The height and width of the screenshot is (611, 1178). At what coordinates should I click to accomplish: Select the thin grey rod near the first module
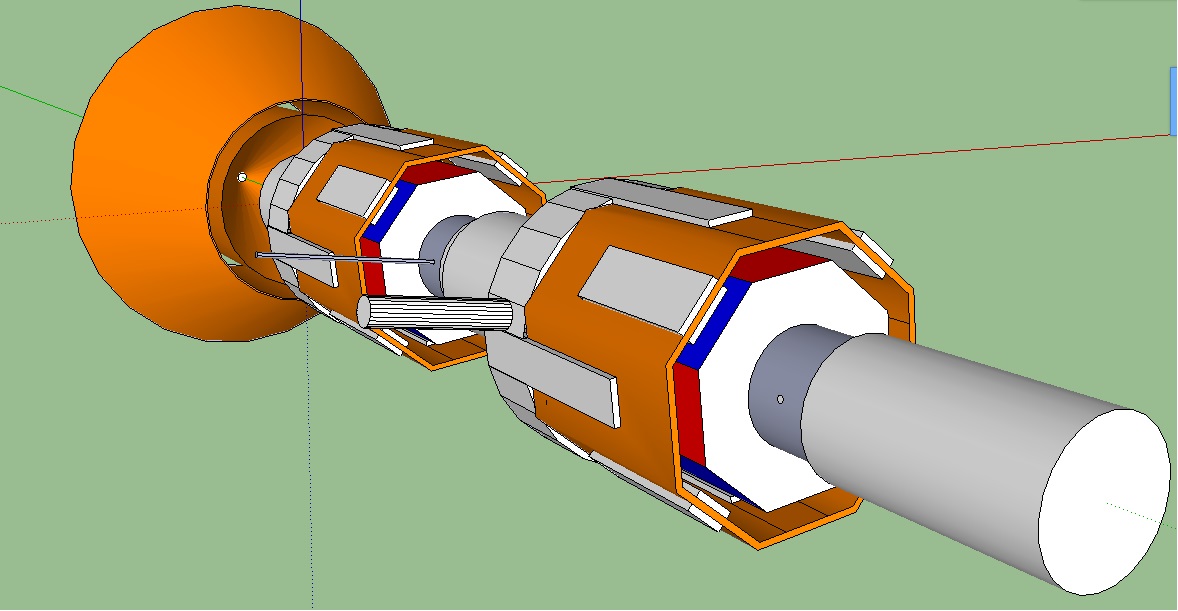[346, 259]
